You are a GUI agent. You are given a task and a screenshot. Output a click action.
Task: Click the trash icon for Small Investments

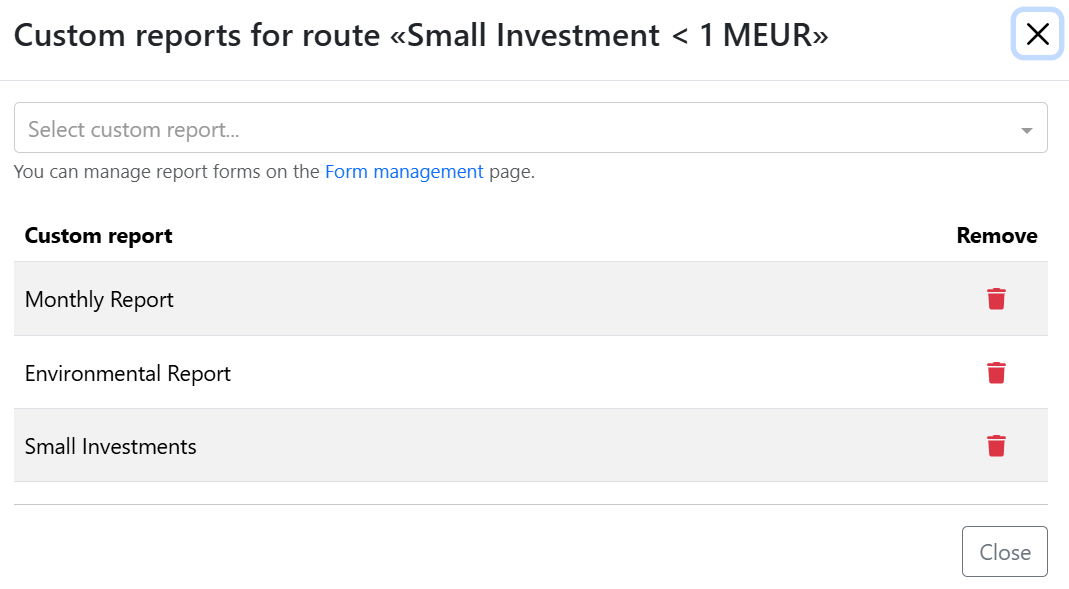[x=996, y=446]
